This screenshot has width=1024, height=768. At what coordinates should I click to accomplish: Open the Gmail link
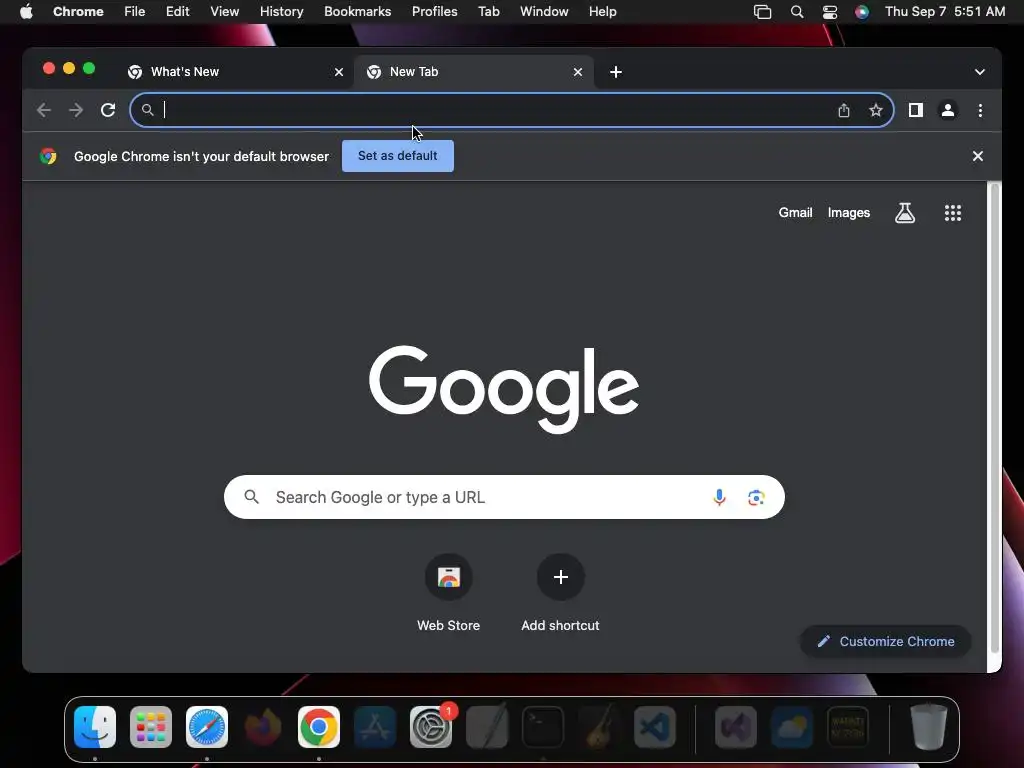pos(795,213)
